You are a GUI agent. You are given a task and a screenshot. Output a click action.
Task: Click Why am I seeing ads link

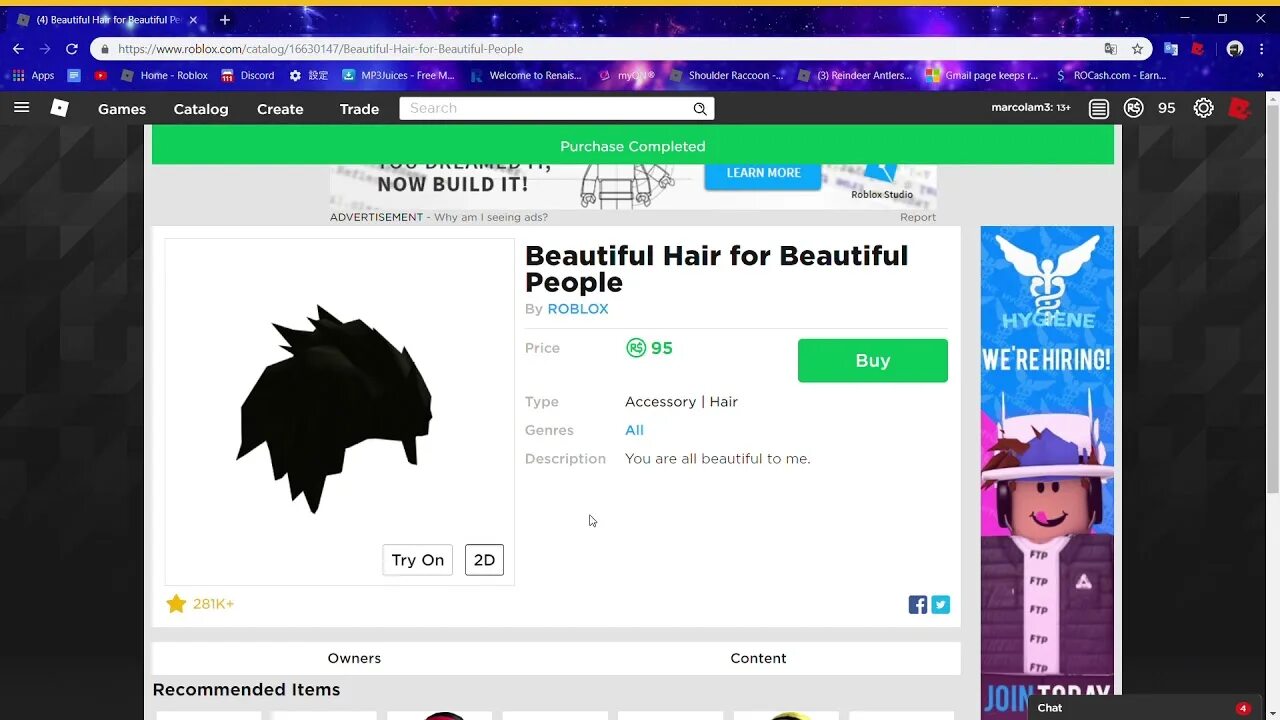491,217
